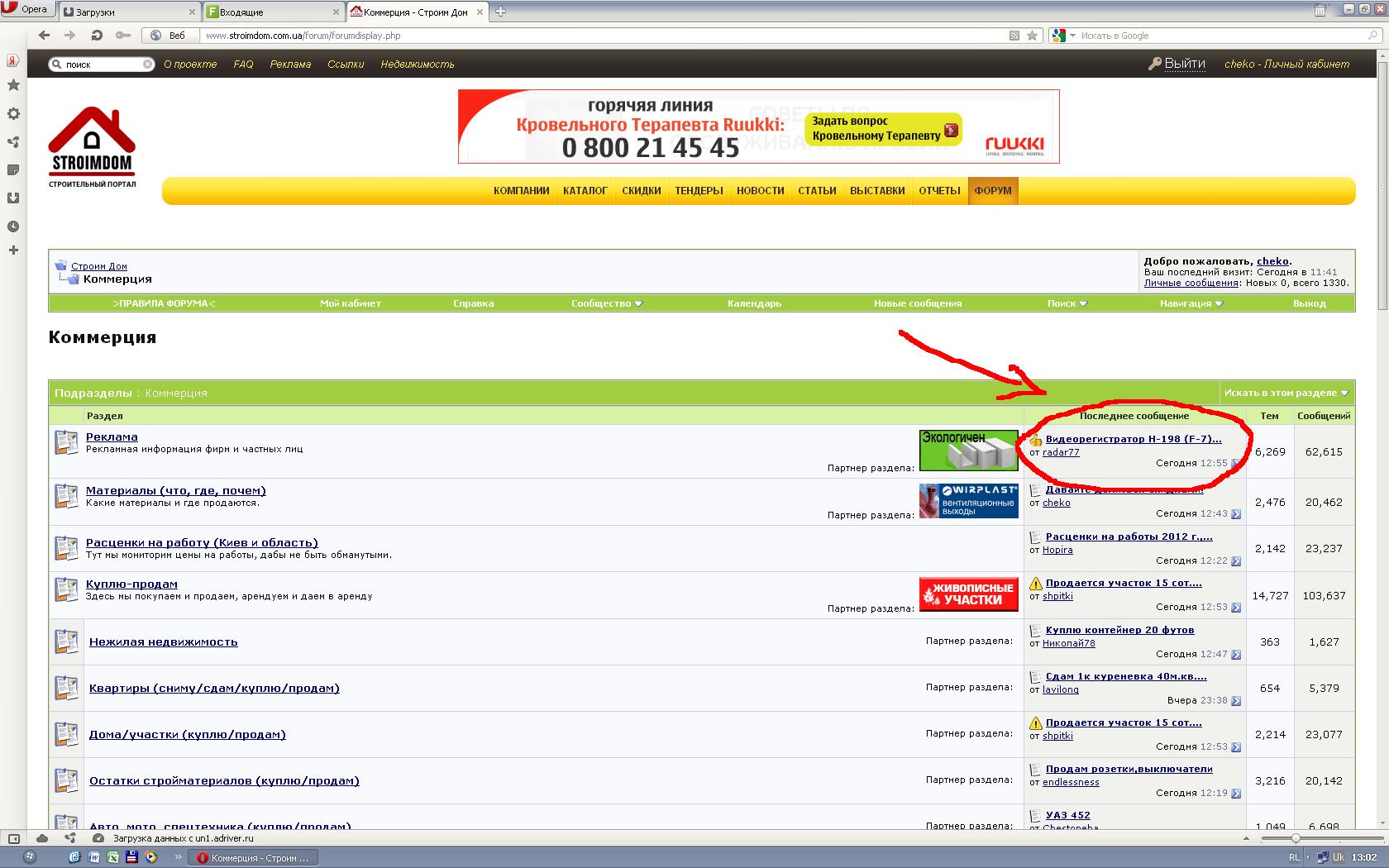Open Живописные участки partner banner
The width and height of the screenshot is (1389, 868).
click(968, 594)
